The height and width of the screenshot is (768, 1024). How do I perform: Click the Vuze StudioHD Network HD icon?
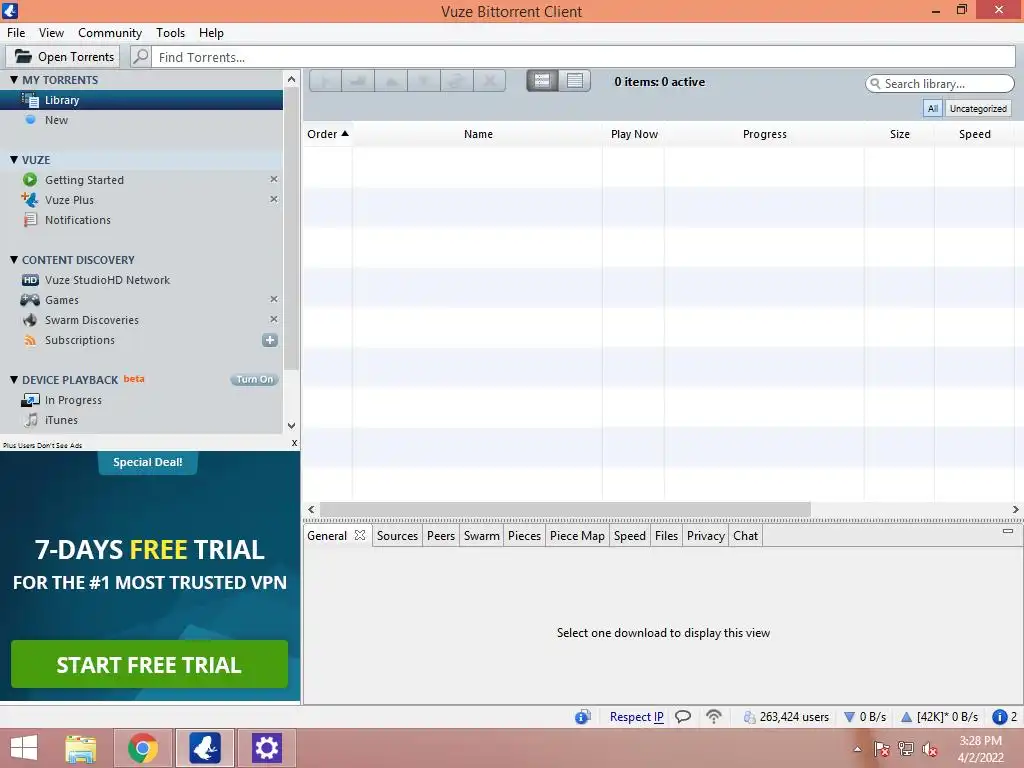[30, 280]
